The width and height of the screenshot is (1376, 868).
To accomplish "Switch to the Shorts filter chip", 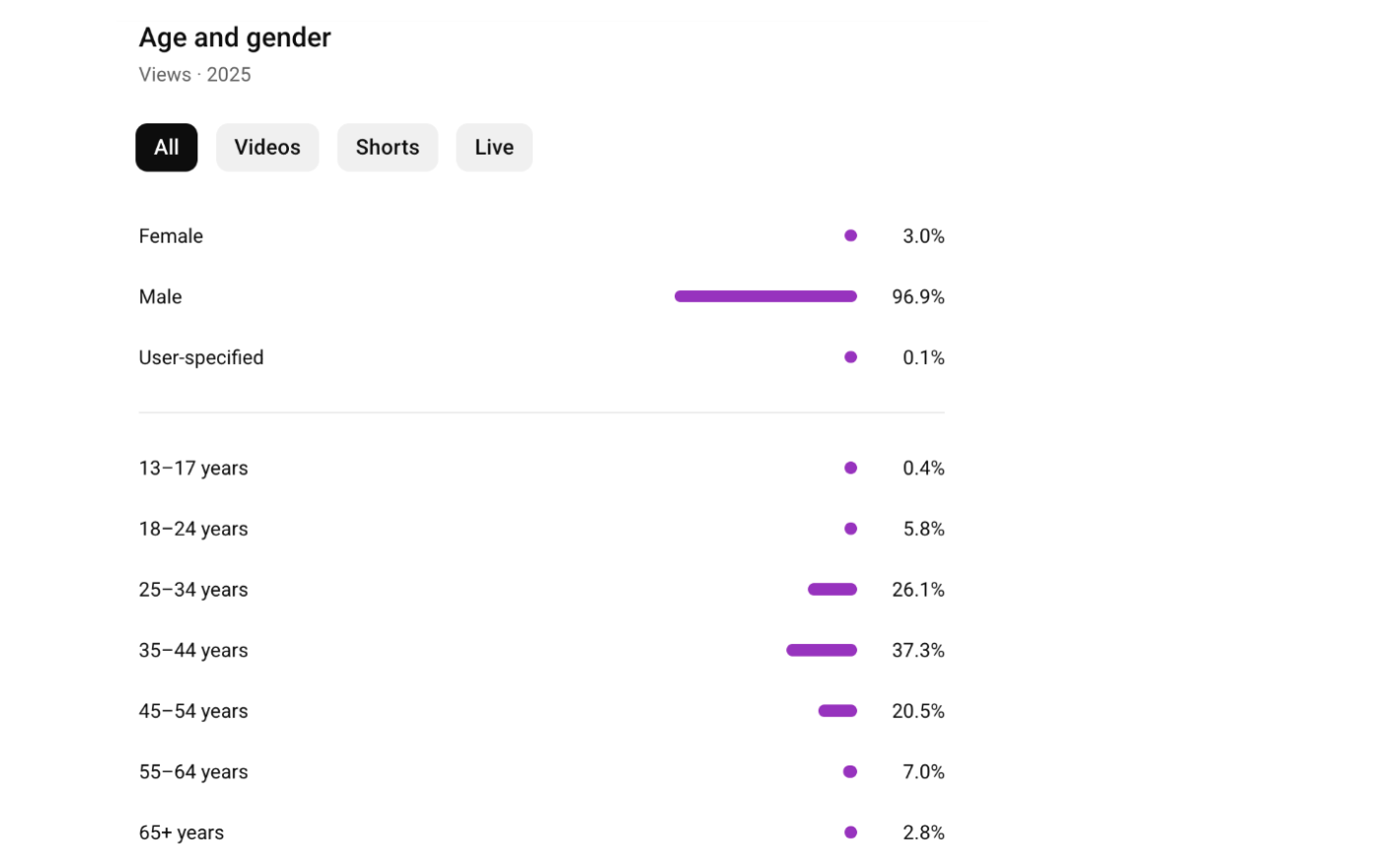I will (387, 148).
